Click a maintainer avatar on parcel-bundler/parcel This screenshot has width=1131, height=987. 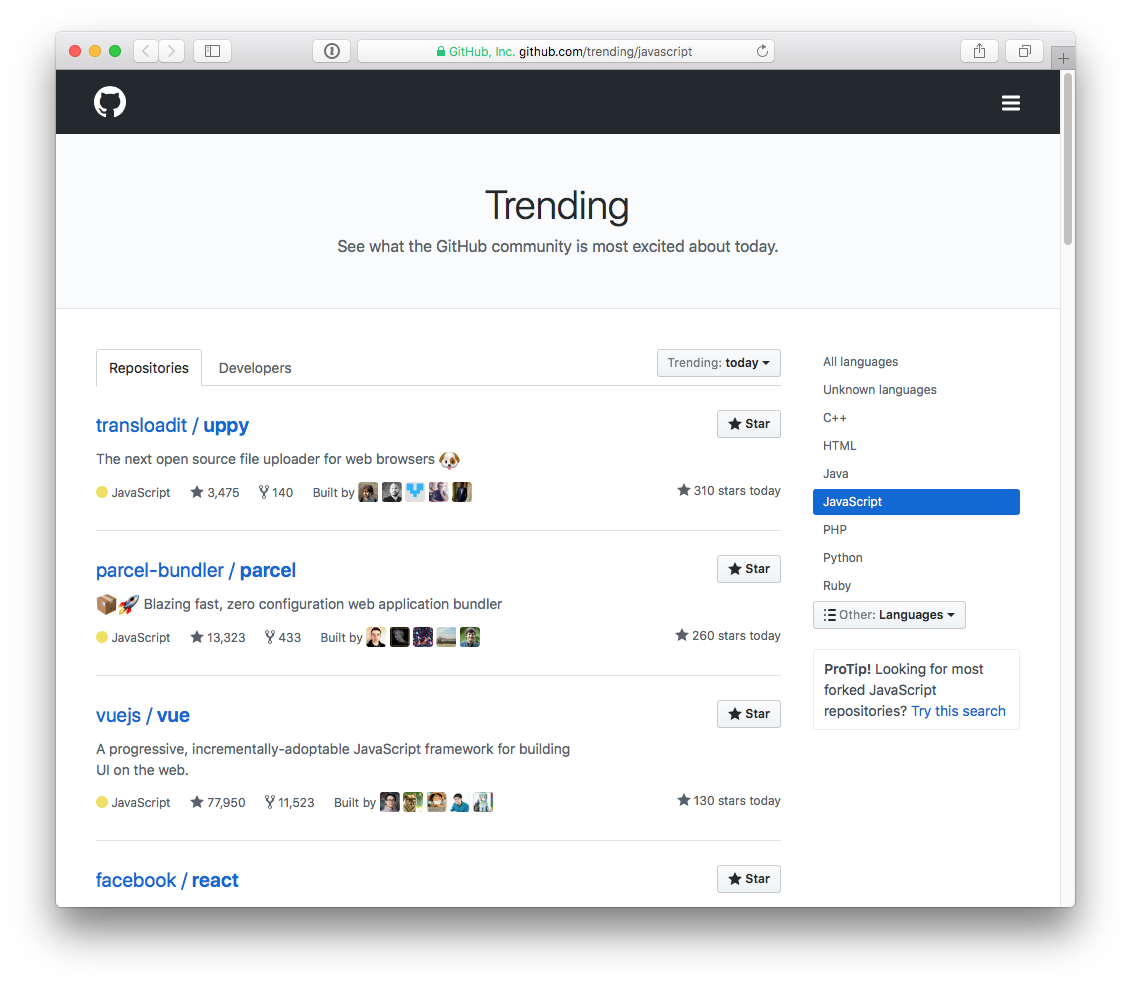[x=376, y=636]
